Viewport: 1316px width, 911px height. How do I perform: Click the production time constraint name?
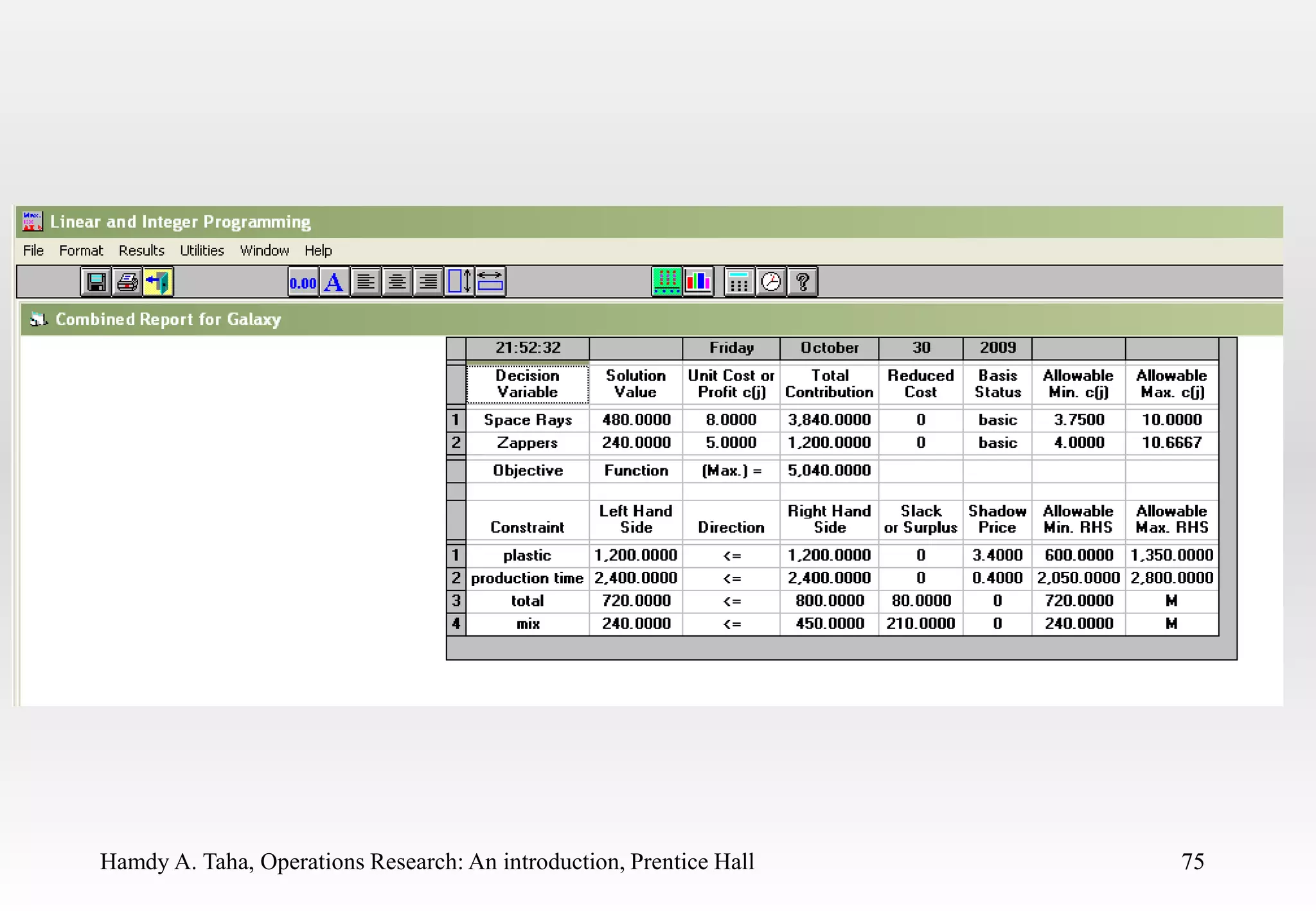pos(528,578)
